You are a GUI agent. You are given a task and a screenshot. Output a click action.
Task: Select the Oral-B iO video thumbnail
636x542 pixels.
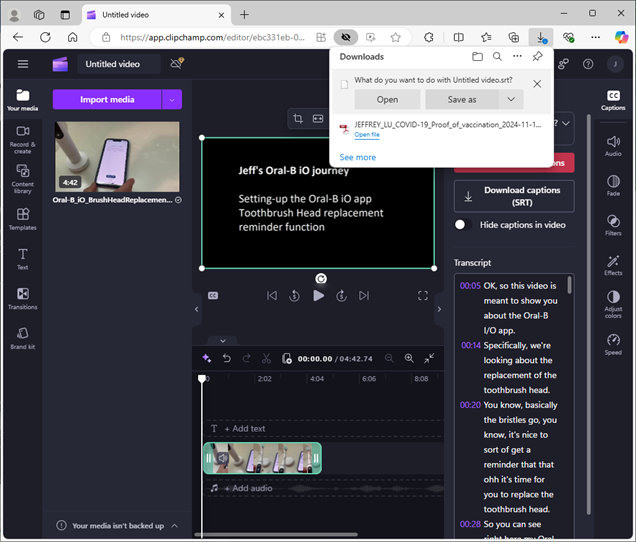coord(117,157)
